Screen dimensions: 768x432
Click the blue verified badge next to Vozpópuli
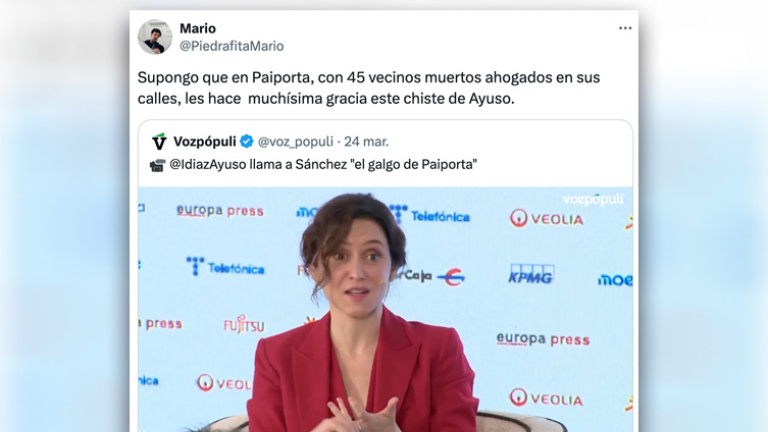point(247,142)
